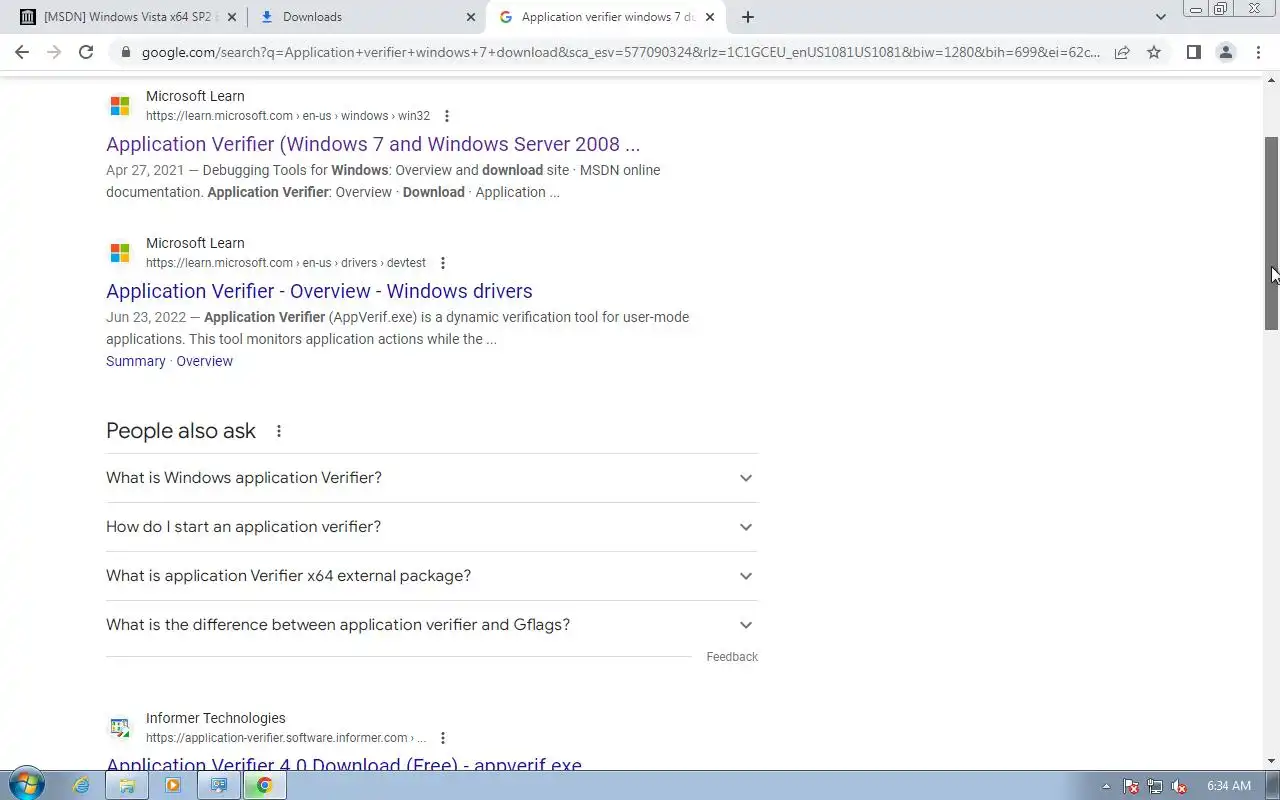The height and width of the screenshot is (800, 1280).
Task: Open Chrome three-dot menu
Action: point(1258,52)
